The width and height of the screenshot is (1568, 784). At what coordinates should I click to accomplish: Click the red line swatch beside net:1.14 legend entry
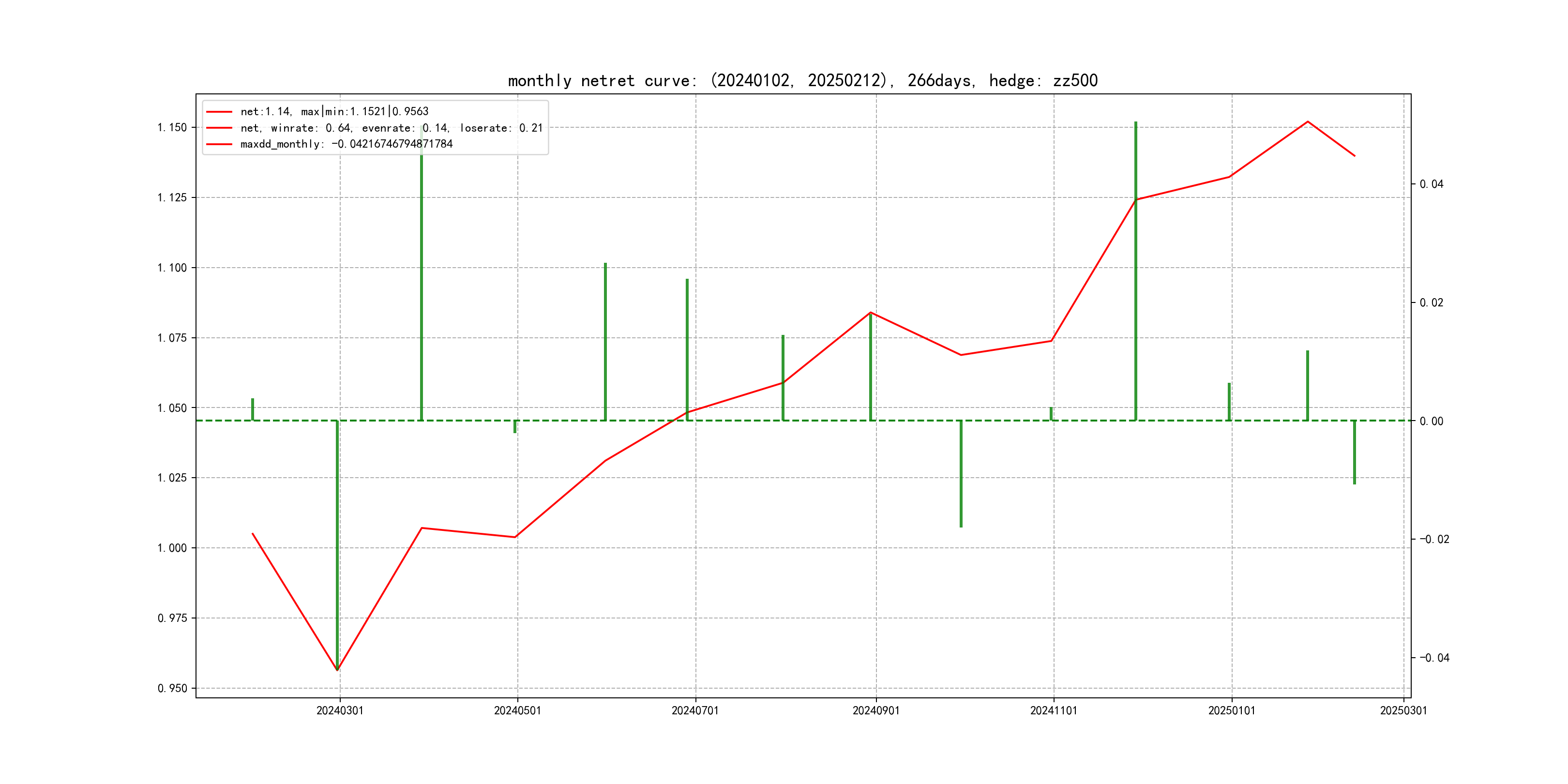tap(219, 112)
